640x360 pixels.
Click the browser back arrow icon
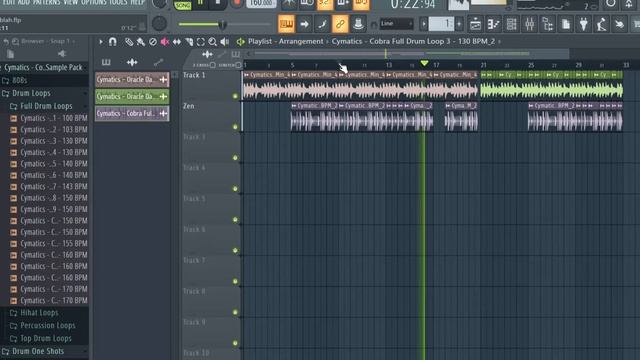[x=6, y=41]
